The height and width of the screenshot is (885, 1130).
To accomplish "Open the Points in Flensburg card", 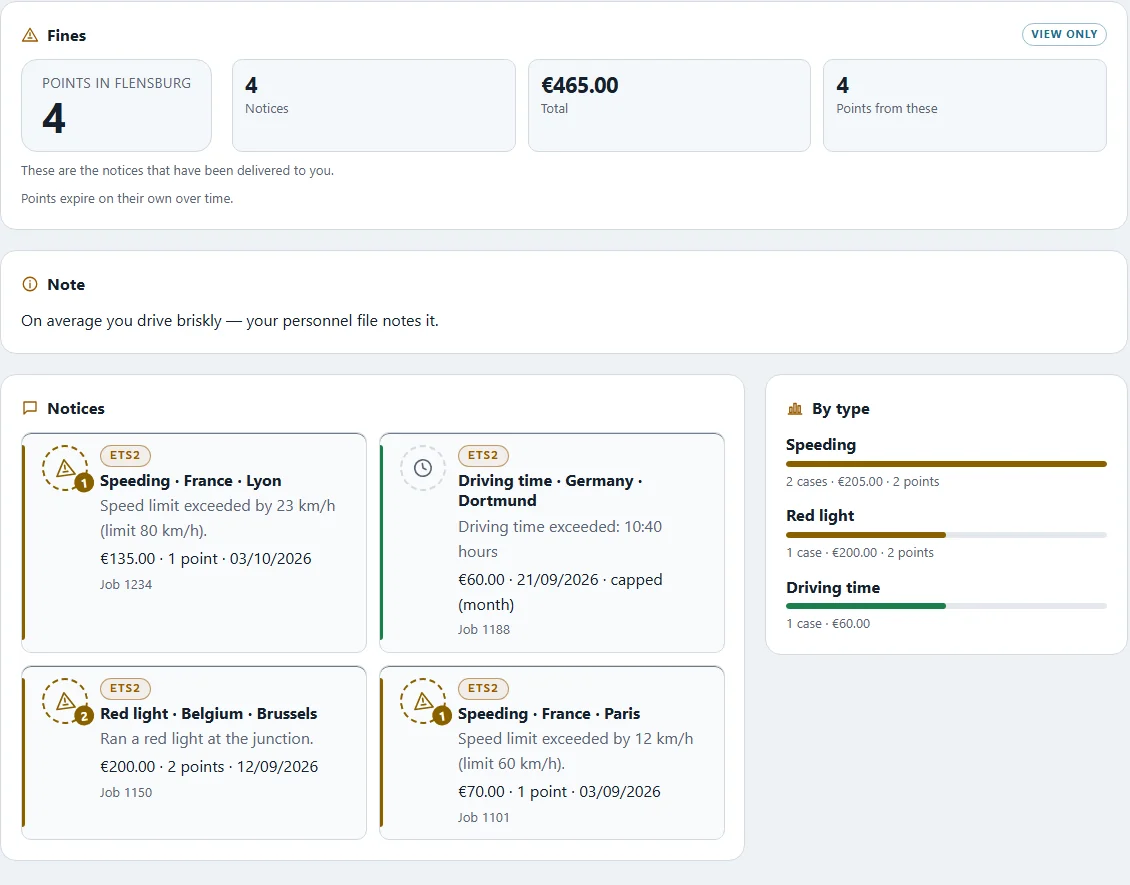I will [116, 105].
